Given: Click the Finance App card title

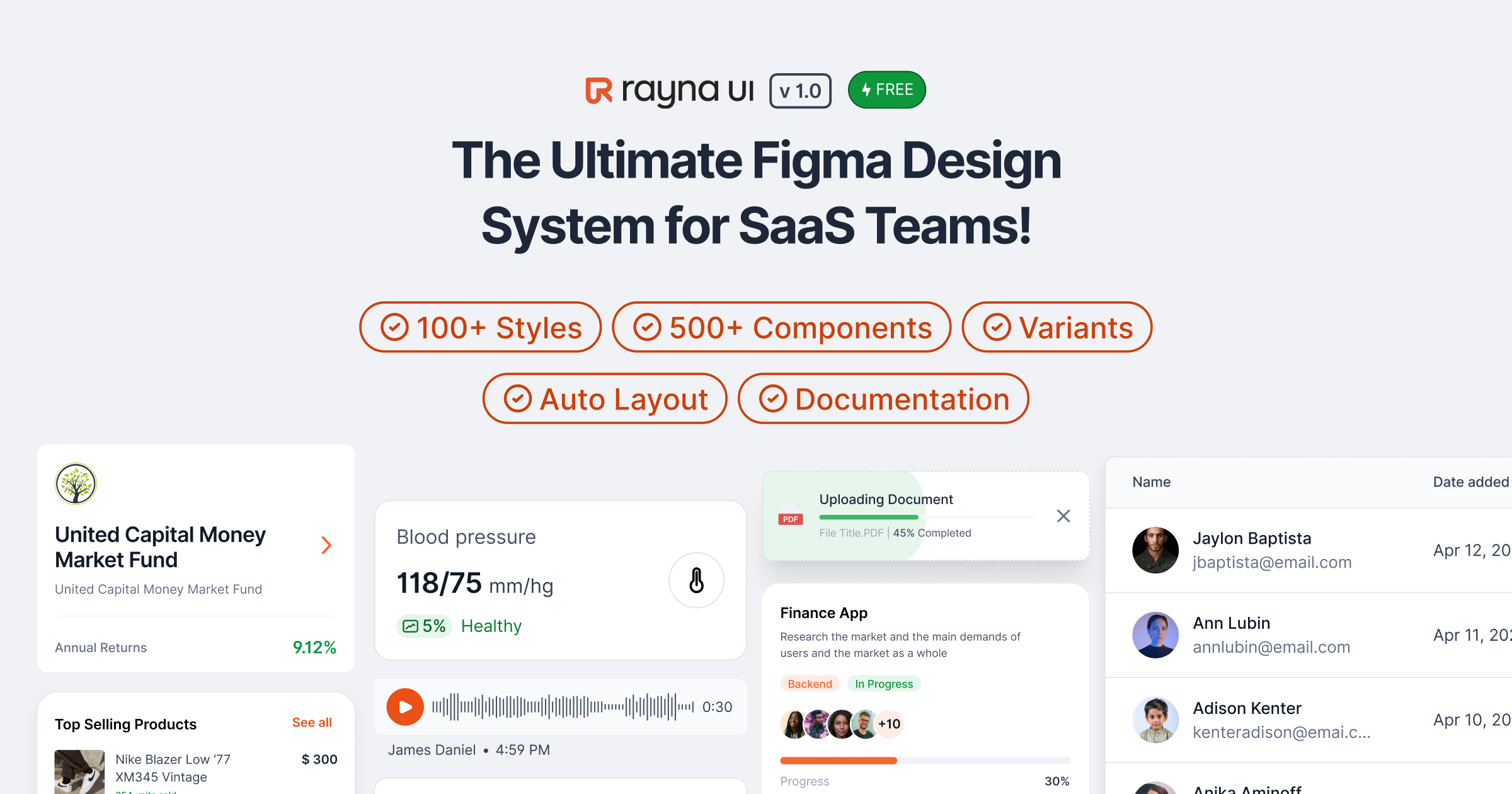Looking at the screenshot, I should (x=824, y=613).
